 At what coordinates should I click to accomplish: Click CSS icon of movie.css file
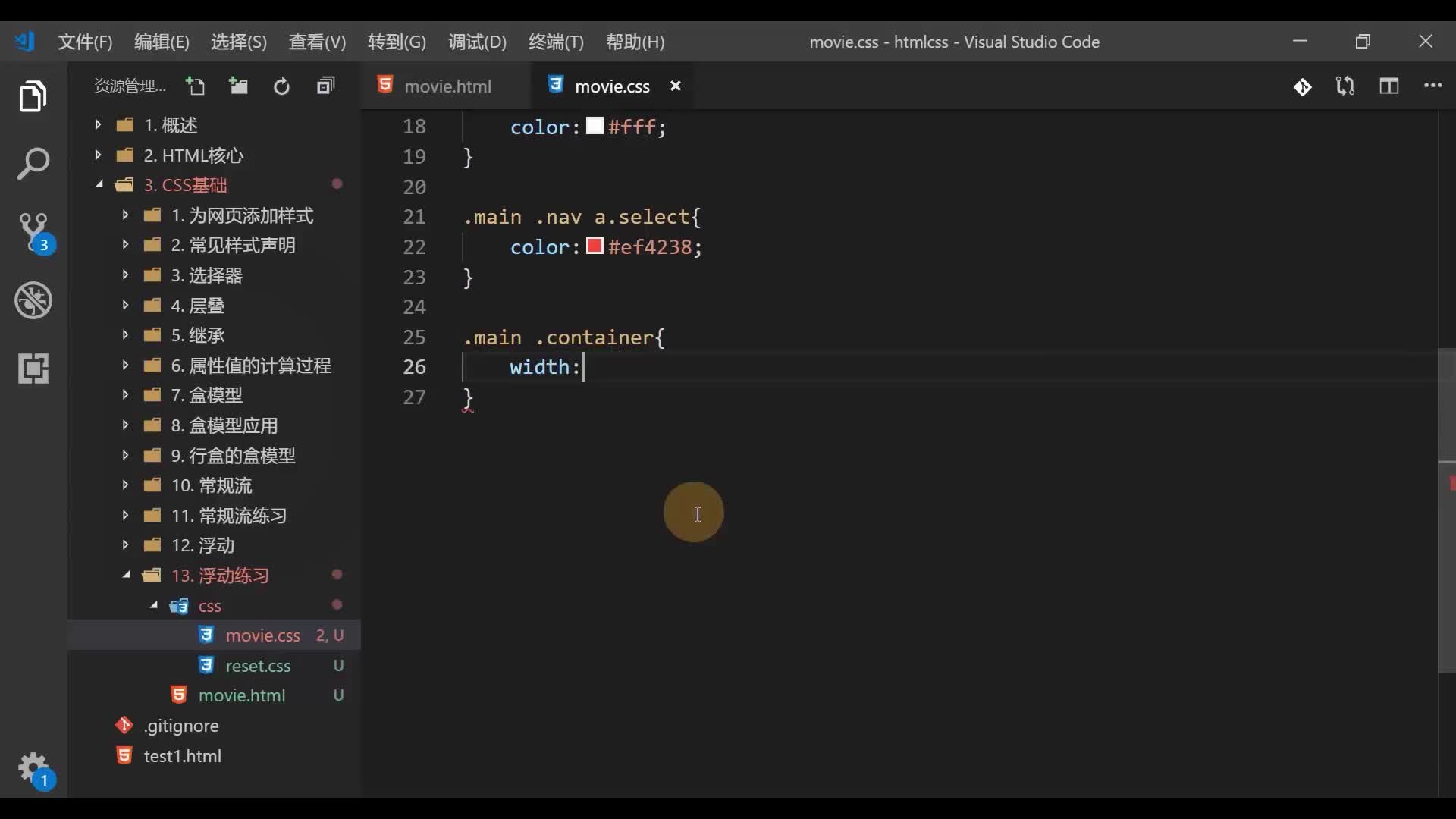click(x=206, y=634)
